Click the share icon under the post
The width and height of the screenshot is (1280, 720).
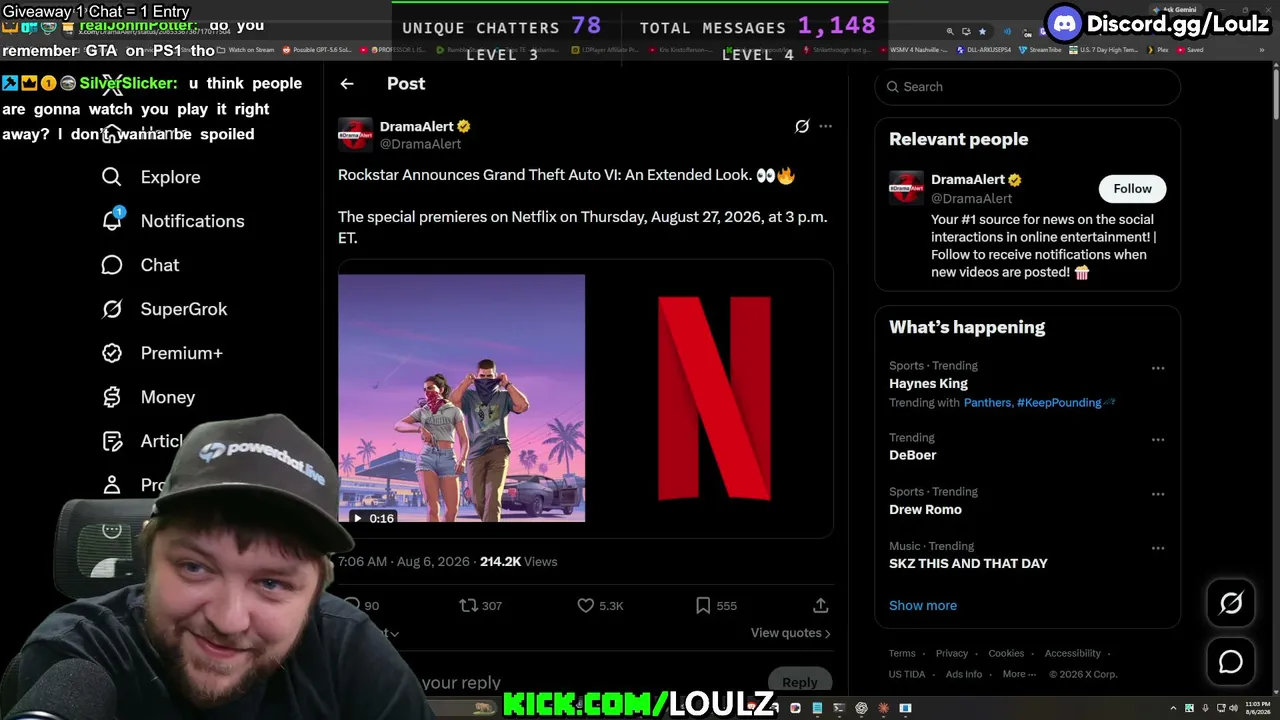coord(820,605)
